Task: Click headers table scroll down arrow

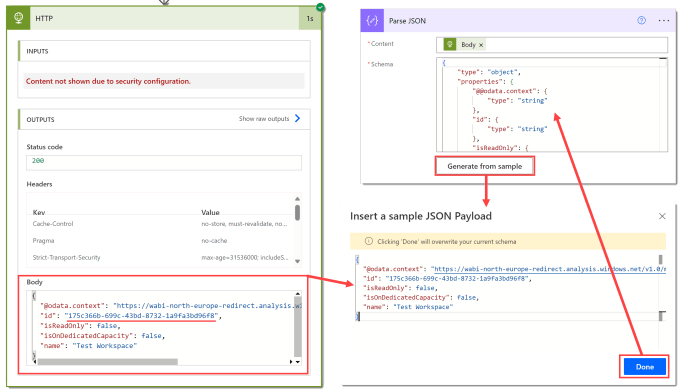Action: pyautogui.click(x=298, y=261)
